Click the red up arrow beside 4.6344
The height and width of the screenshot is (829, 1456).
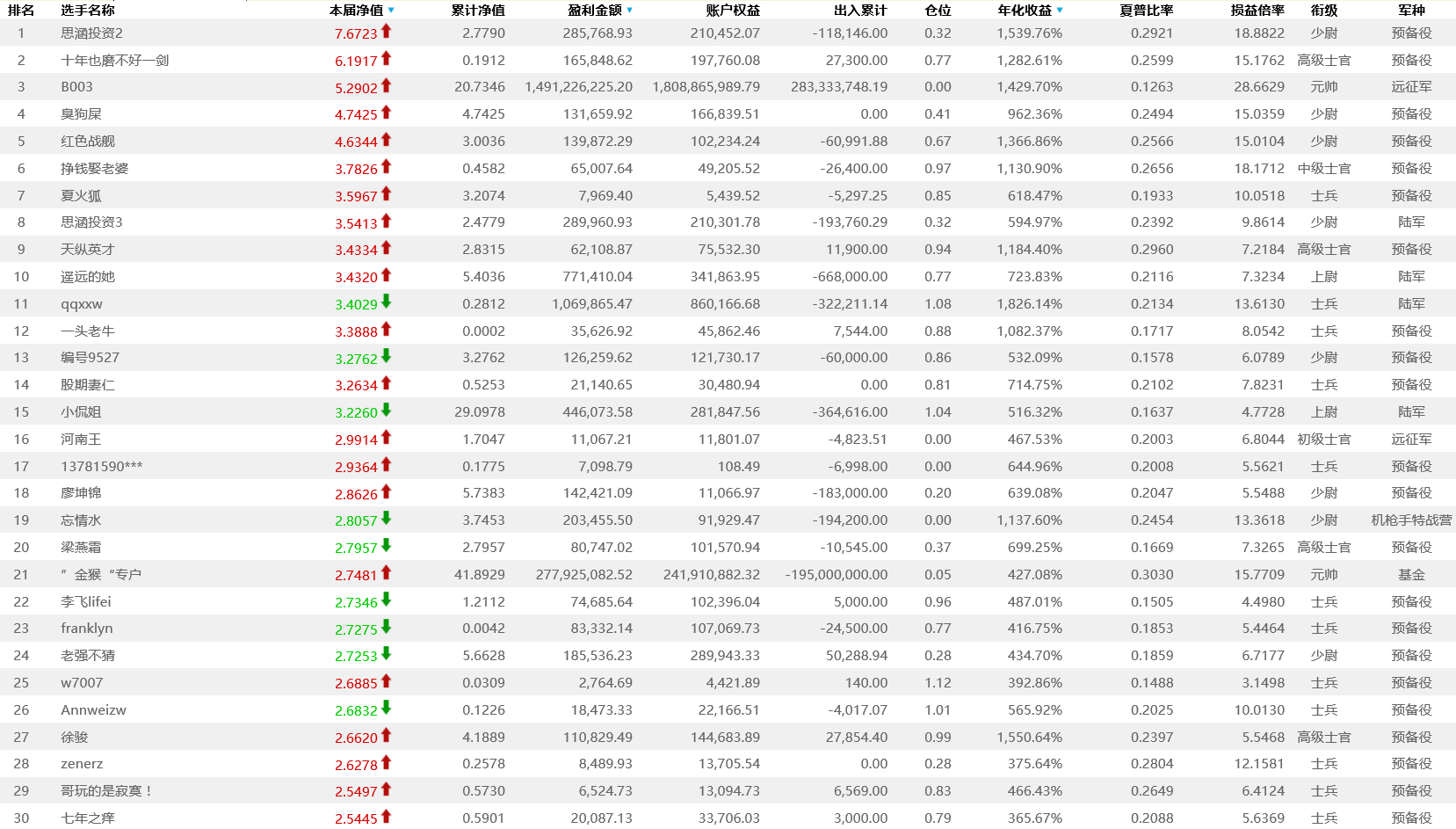[x=386, y=140]
